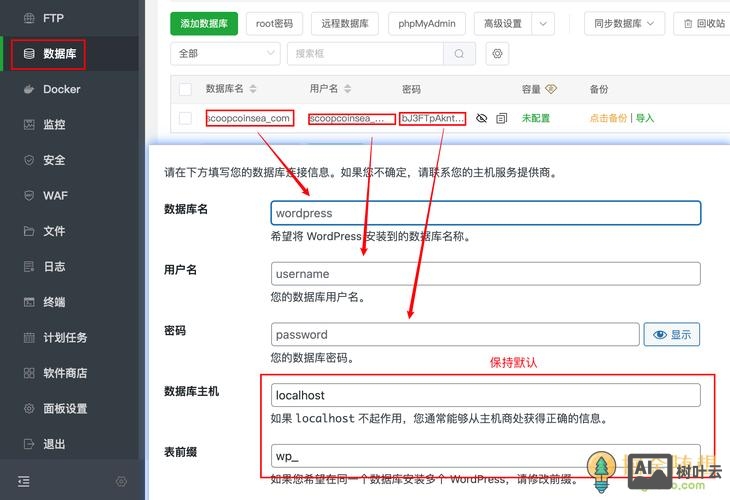730x500 pixels.
Task: Click the 软件商店 grid icon
Action: point(29,373)
